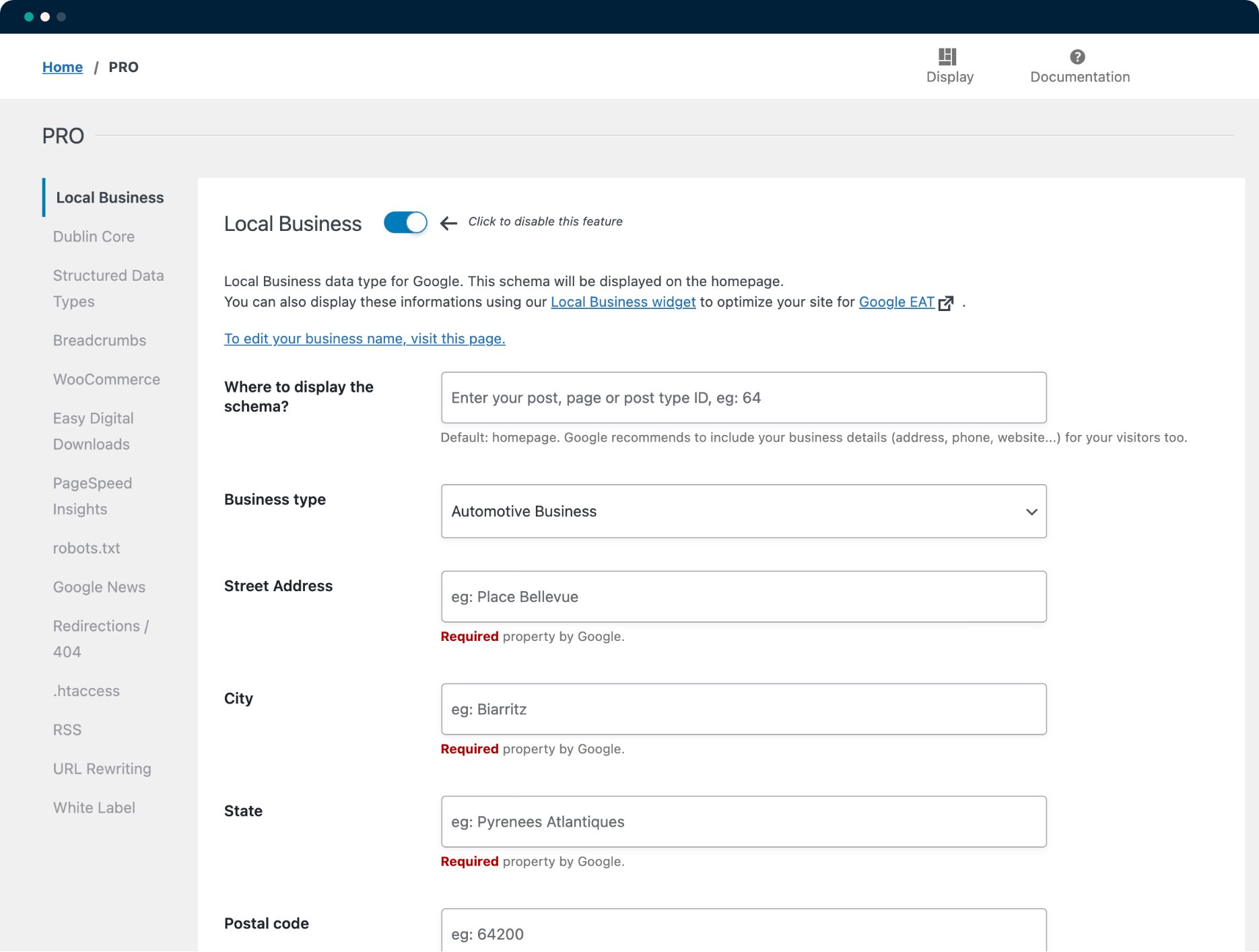Open the Local Business widget link
Viewport: 1259px width, 952px height.
[623, 302]
